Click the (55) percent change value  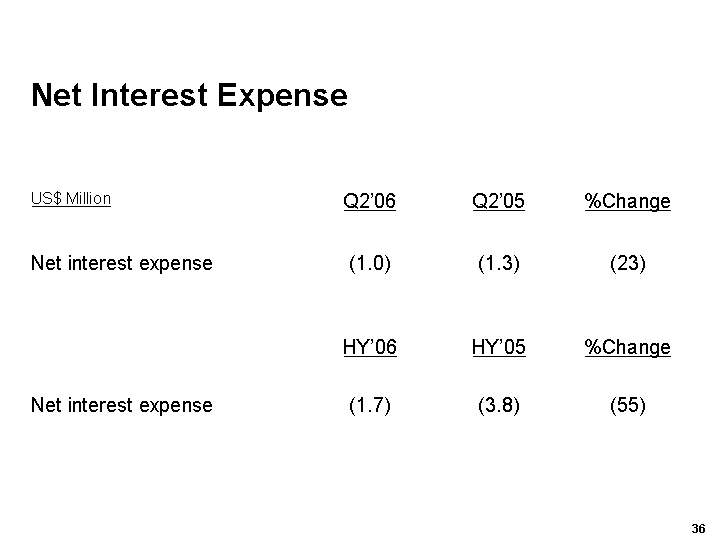[627, 405]
